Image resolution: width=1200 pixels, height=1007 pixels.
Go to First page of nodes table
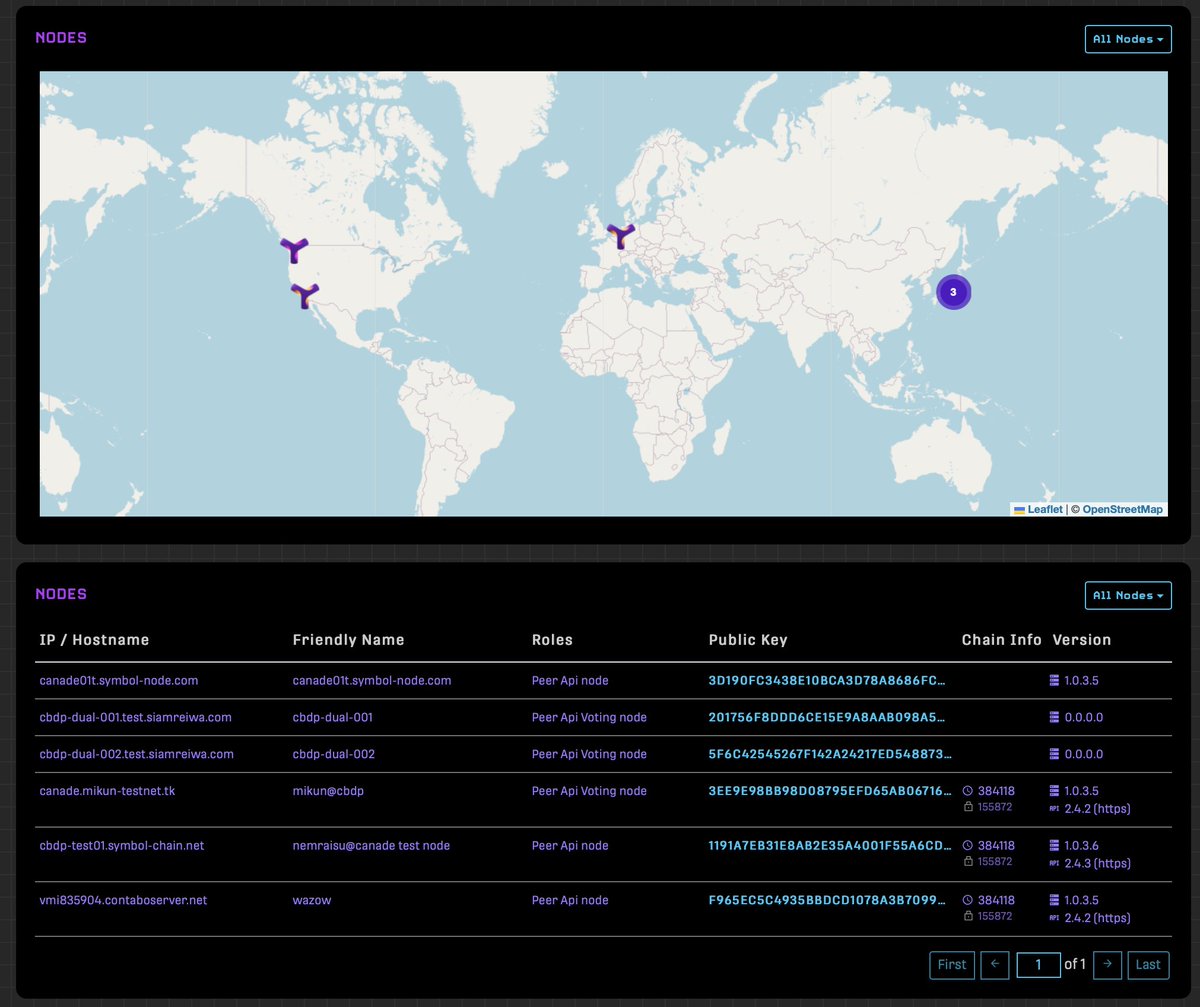click(952, 965)
